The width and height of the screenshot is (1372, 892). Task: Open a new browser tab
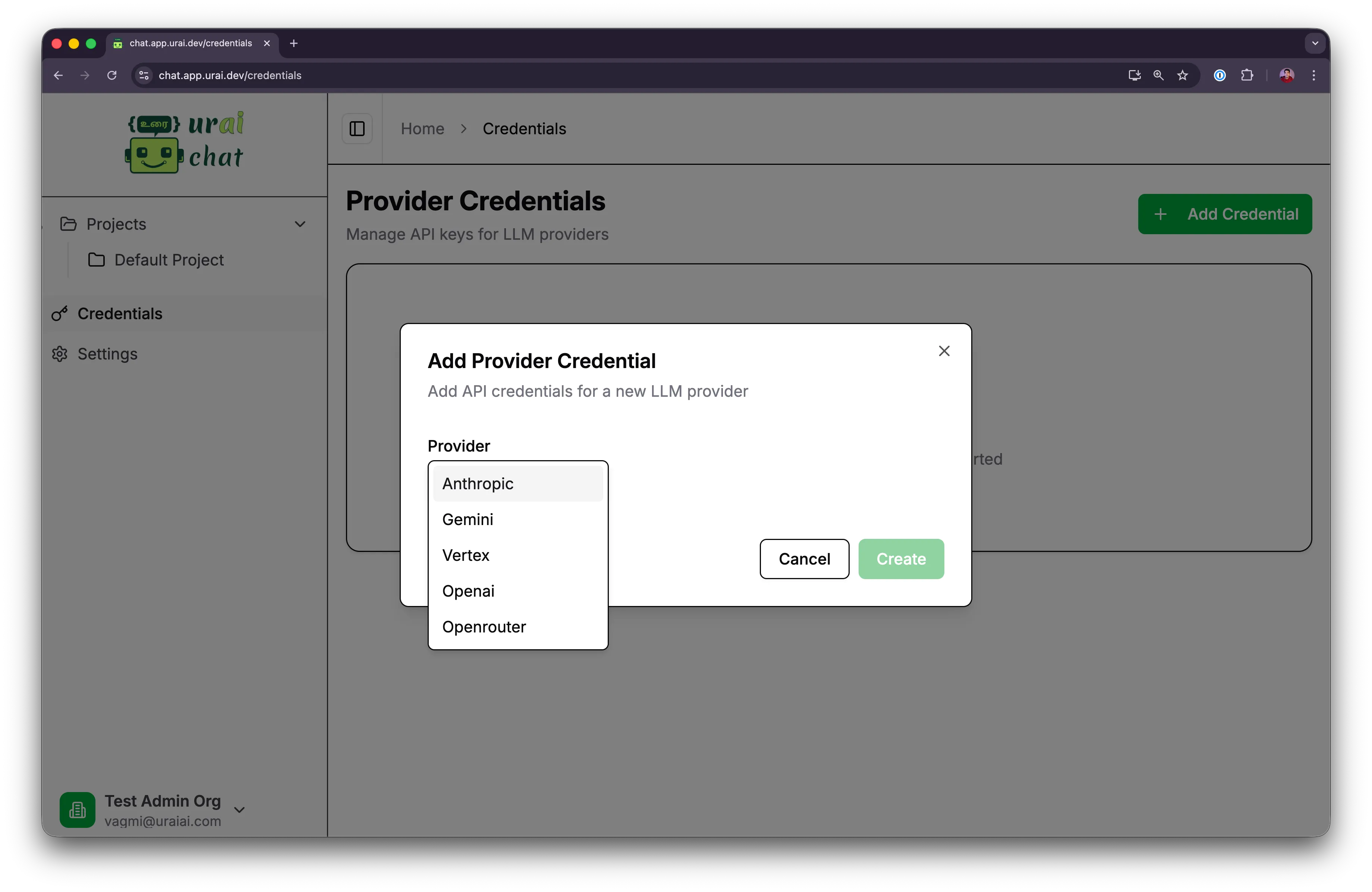point(293,43)
